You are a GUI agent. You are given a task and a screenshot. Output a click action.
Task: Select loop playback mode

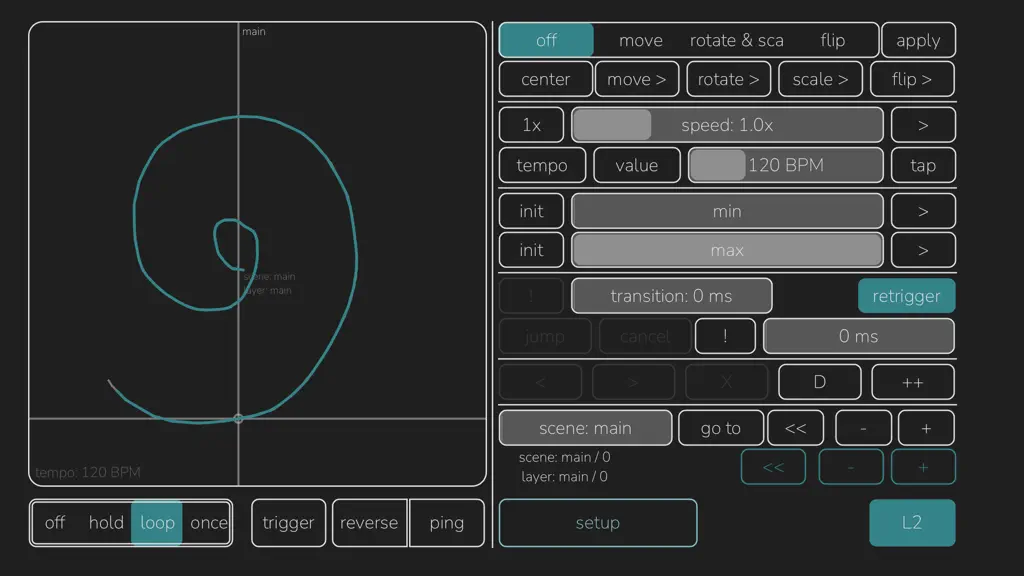[x=157, y=522]
